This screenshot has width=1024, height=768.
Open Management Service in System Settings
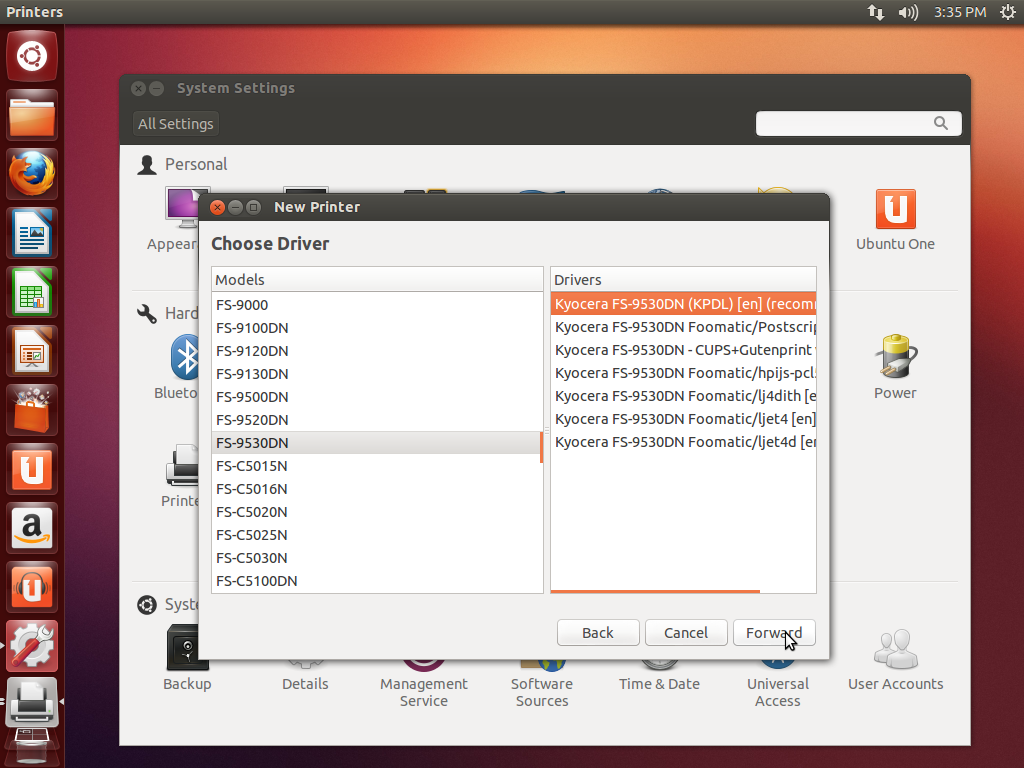click(x=423, y=684)
